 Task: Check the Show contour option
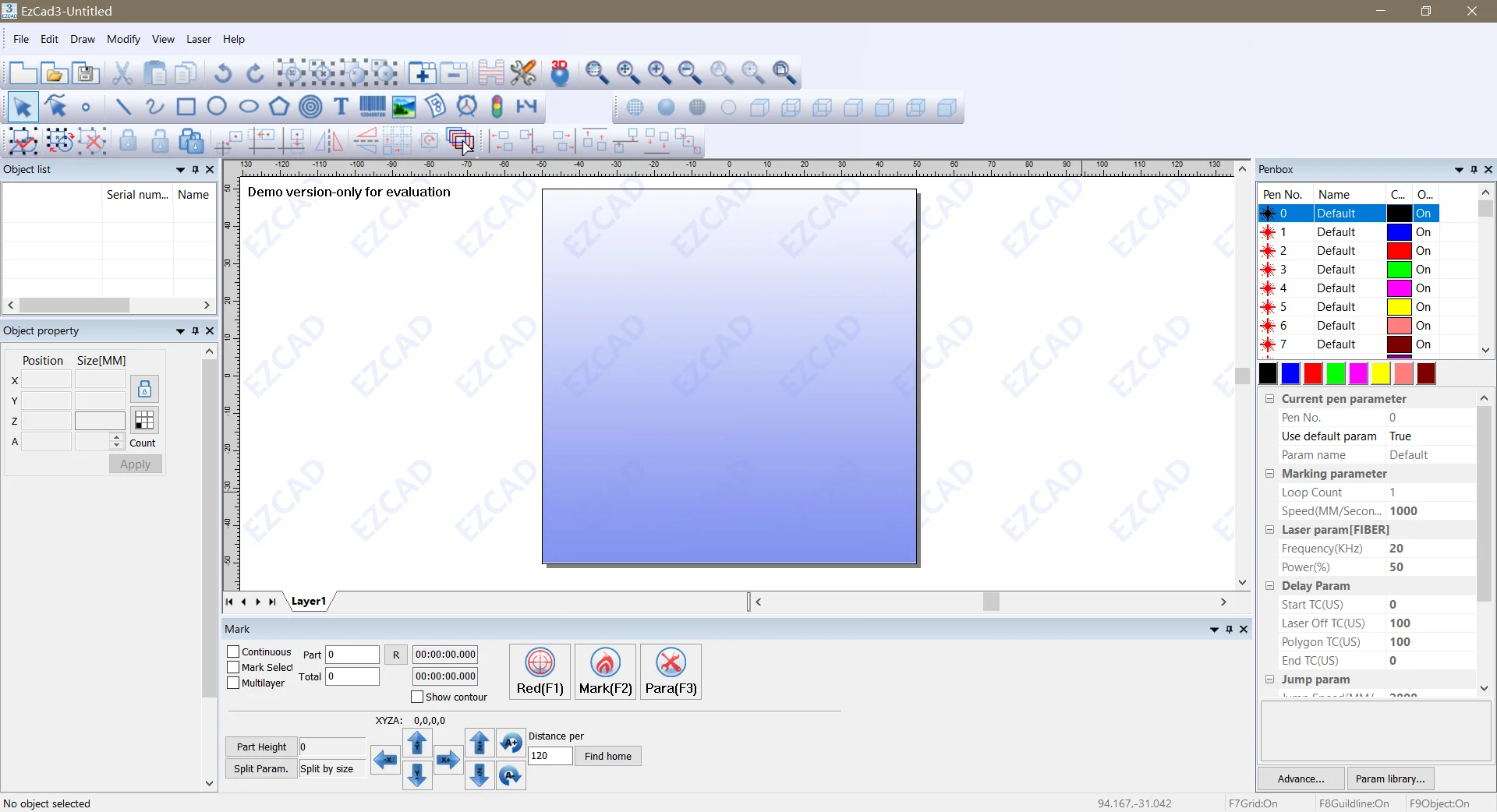tap(417, 697)
